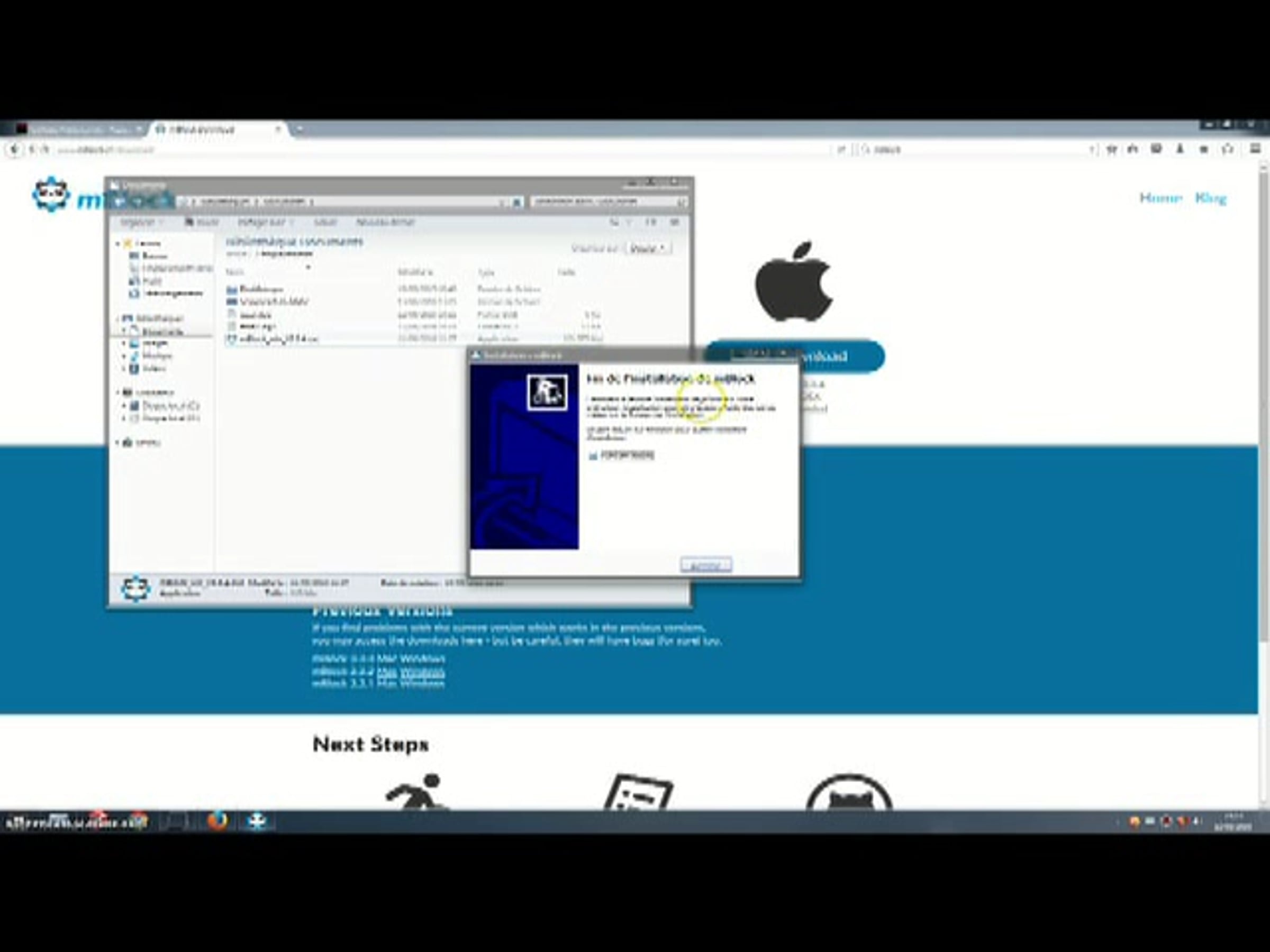The width and height of the screenshot is (1270, 952).
Task: Open the Organiser dropdown in Explorer toolbar
Action: coord(141,222)
